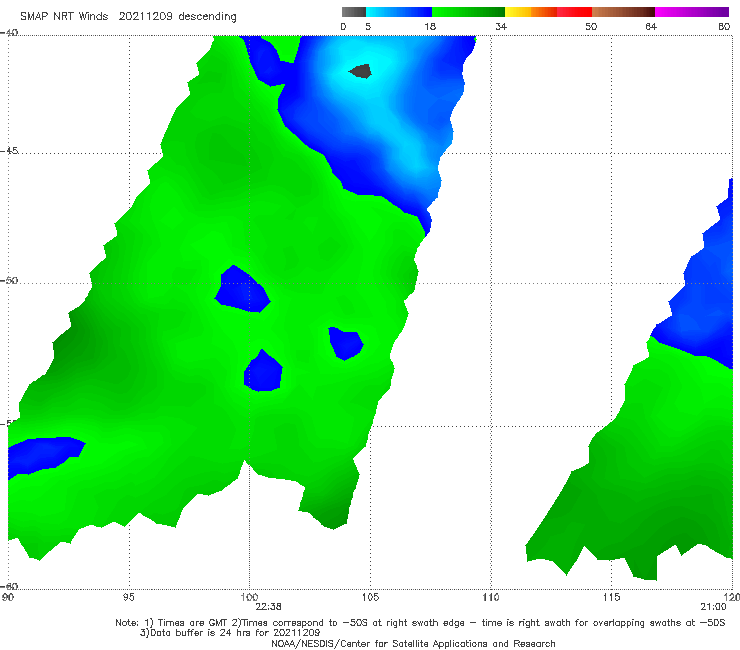Image resolution: width=740 pixels, height=650 pixels.
Task: Click the longitude label "100"
Action: click(249, 598)
